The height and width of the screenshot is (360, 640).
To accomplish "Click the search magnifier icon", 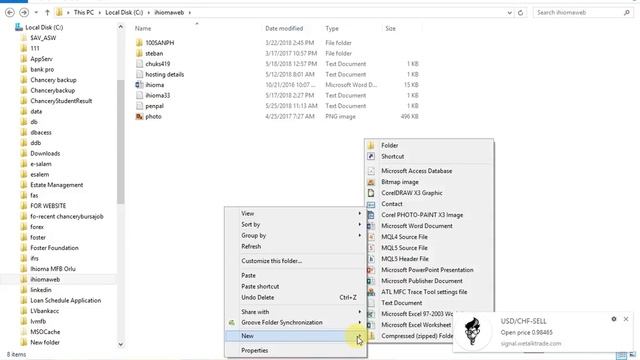I will pos(627,13).
